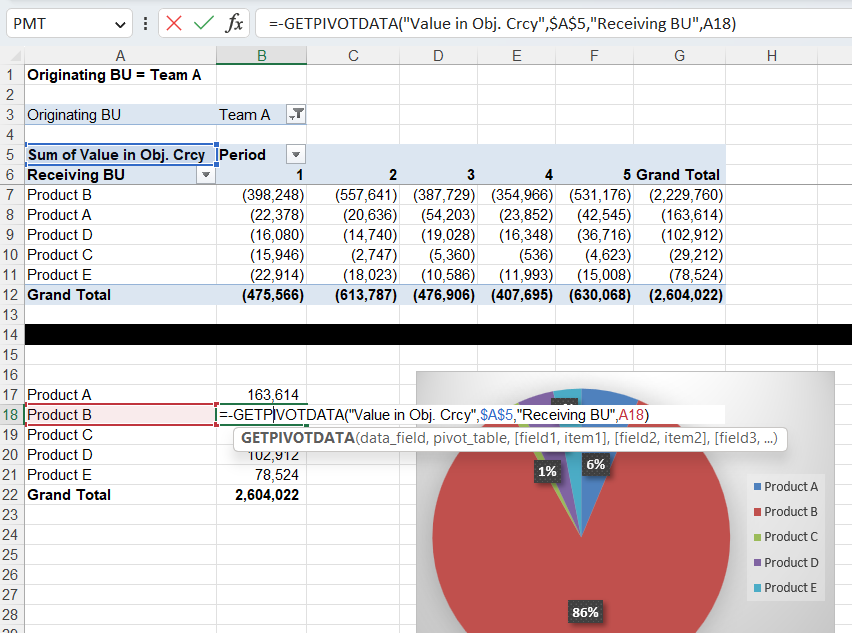Click the 6% pie chart data label
Screen dimensions: 852x633
(x=596, y=465)
